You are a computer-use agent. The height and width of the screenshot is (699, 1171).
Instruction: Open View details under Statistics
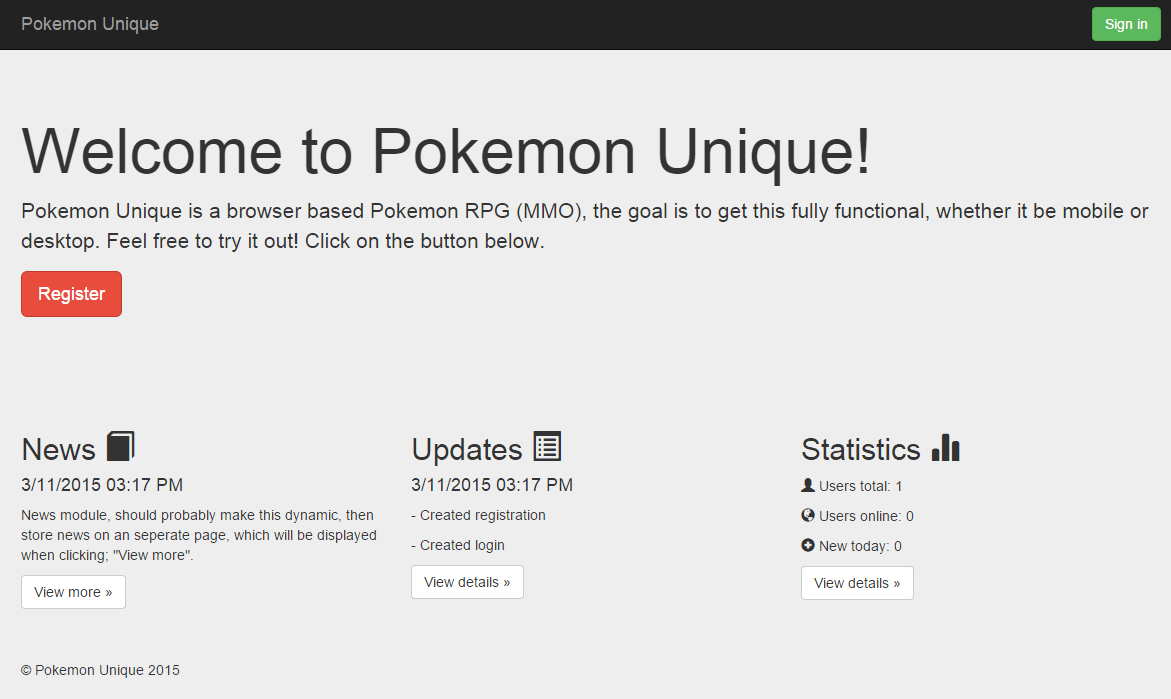(x=857, y=582)
